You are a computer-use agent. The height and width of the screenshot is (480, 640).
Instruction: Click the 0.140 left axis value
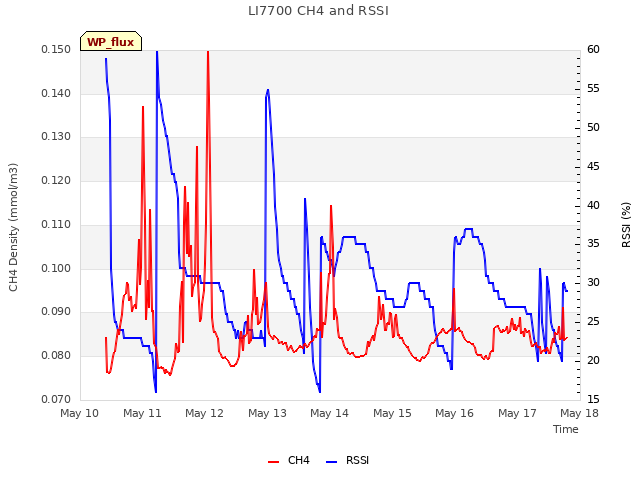[56, 93]
